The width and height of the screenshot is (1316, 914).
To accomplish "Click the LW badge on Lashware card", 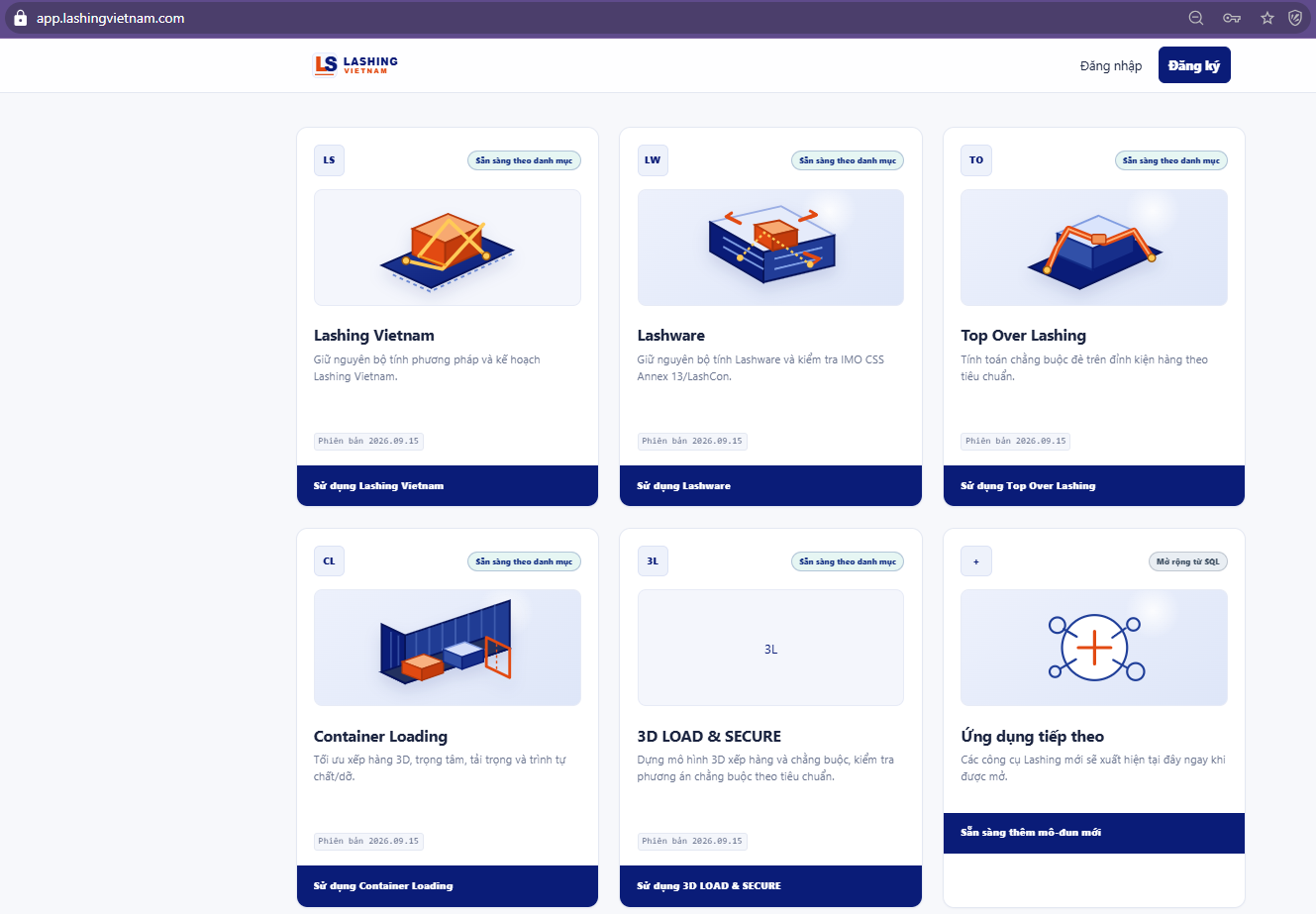I will [x=653, y=160].
